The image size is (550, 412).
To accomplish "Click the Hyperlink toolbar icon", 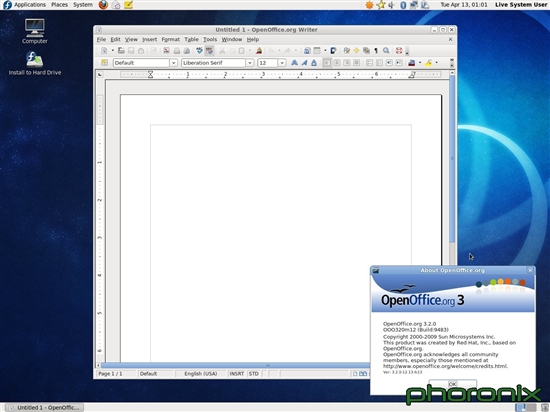I will coord(307,51).
